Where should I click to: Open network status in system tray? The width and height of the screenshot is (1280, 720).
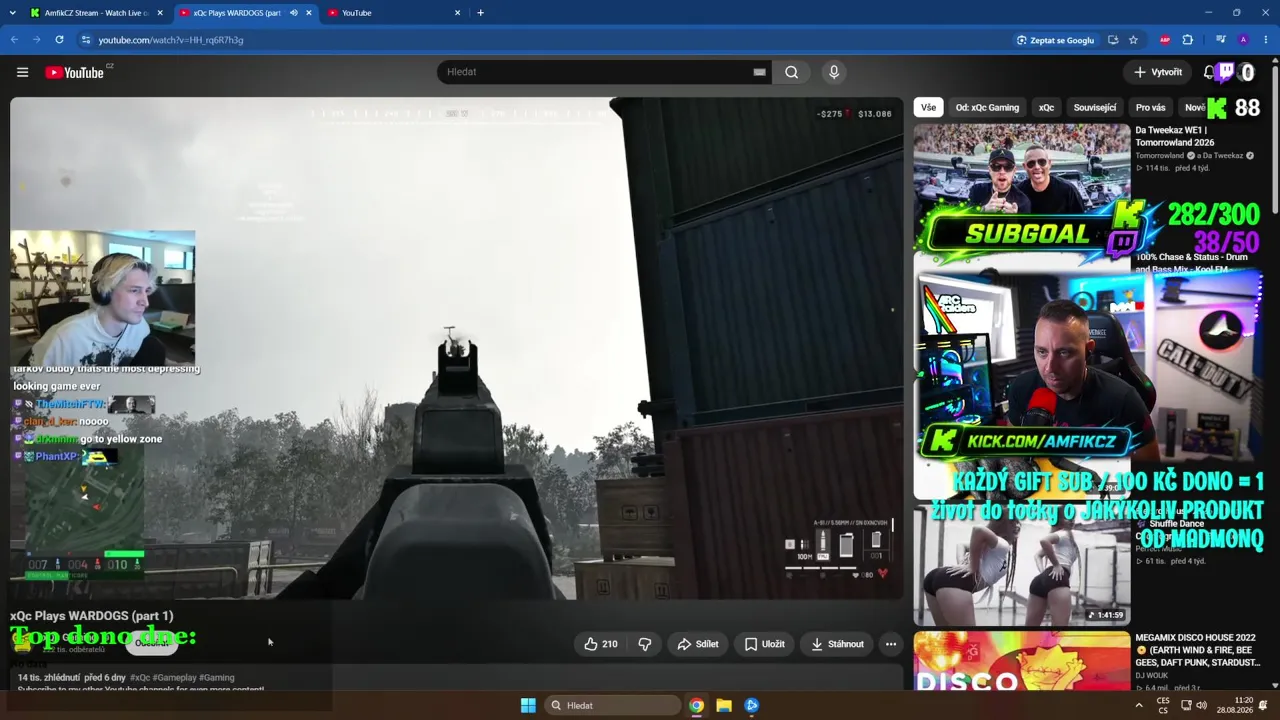(1186, 705)
